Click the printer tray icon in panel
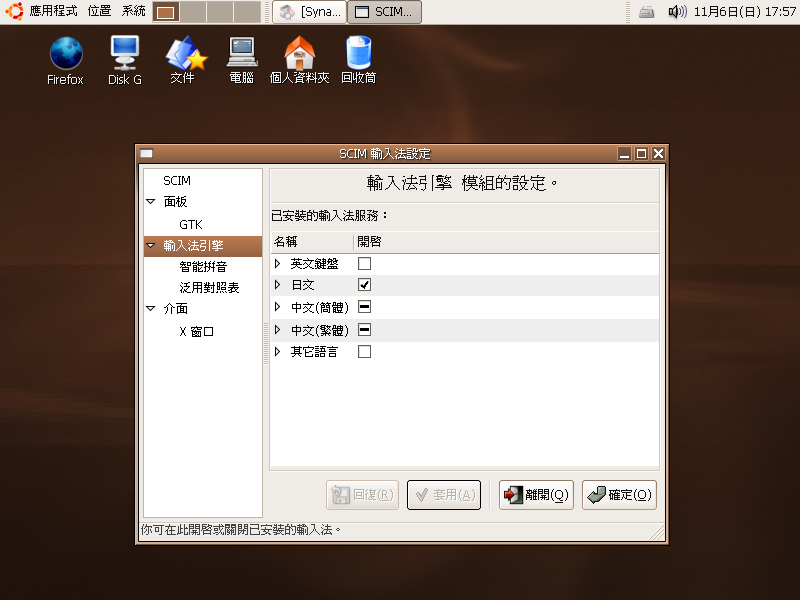This screenshot has width=800, height=600. pos(646,12)
